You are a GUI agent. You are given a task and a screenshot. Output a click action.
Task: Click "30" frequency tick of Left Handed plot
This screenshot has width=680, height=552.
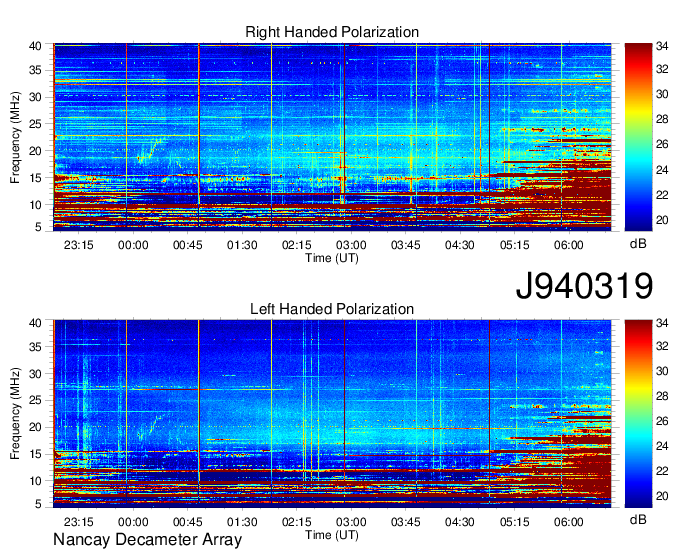click(x=35, y=374)
